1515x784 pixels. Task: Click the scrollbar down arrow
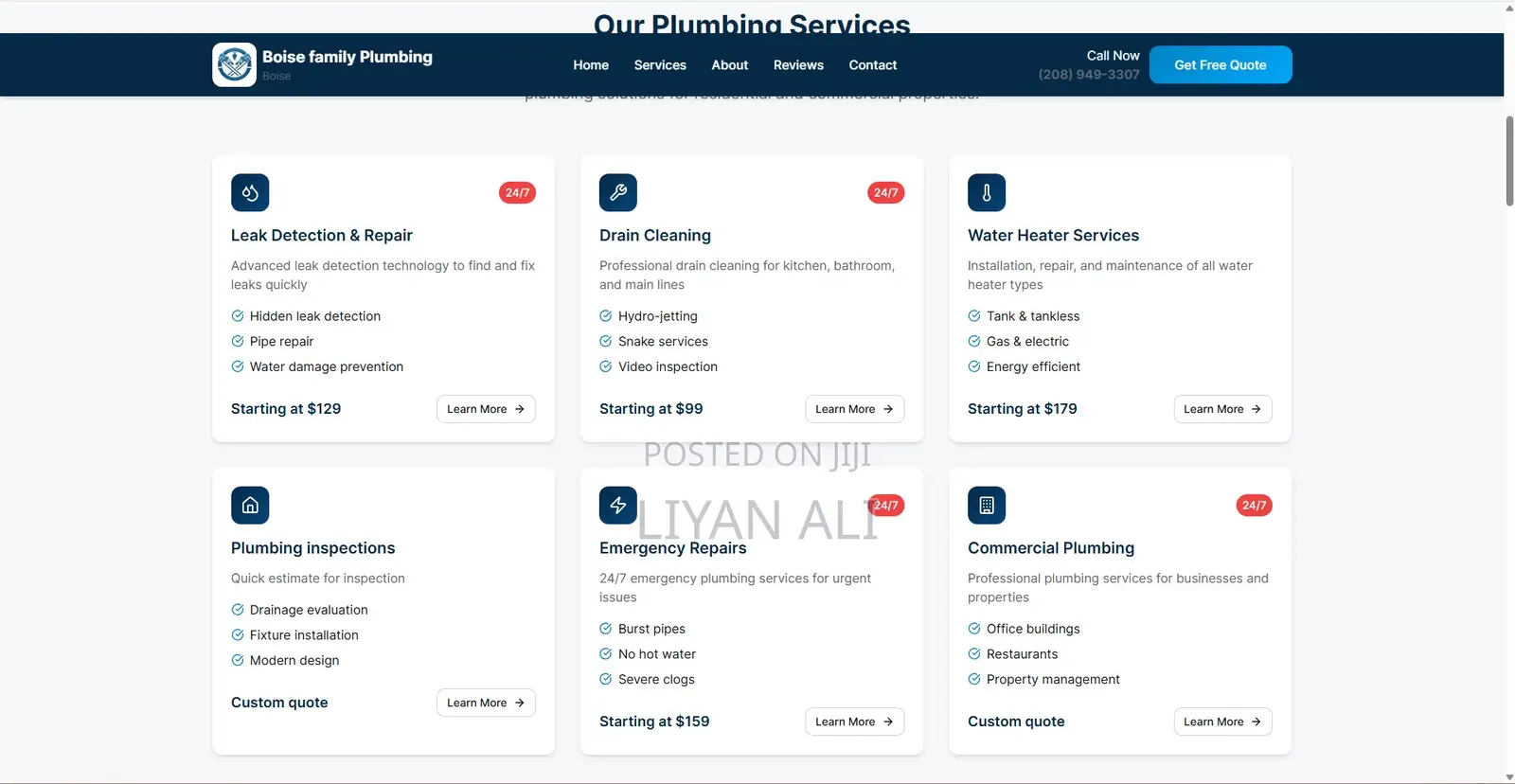point(1509,777)
